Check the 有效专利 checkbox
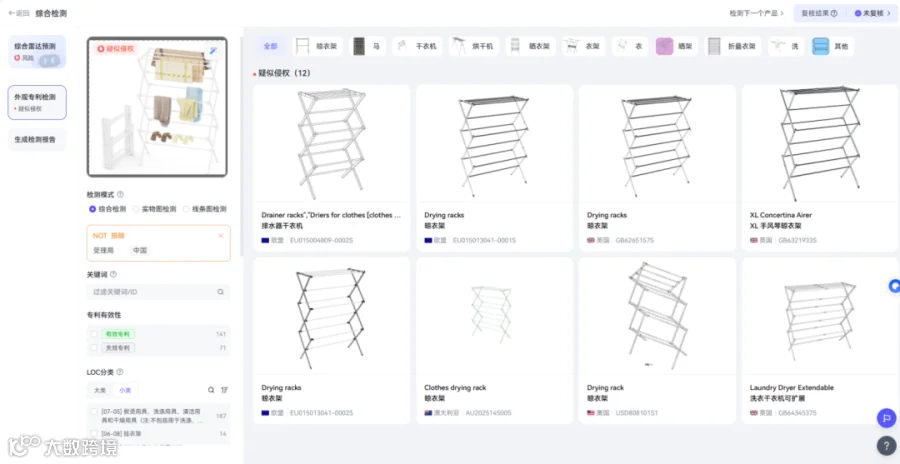Viewport: 900px width, 464px height. (x=94, y=334)
